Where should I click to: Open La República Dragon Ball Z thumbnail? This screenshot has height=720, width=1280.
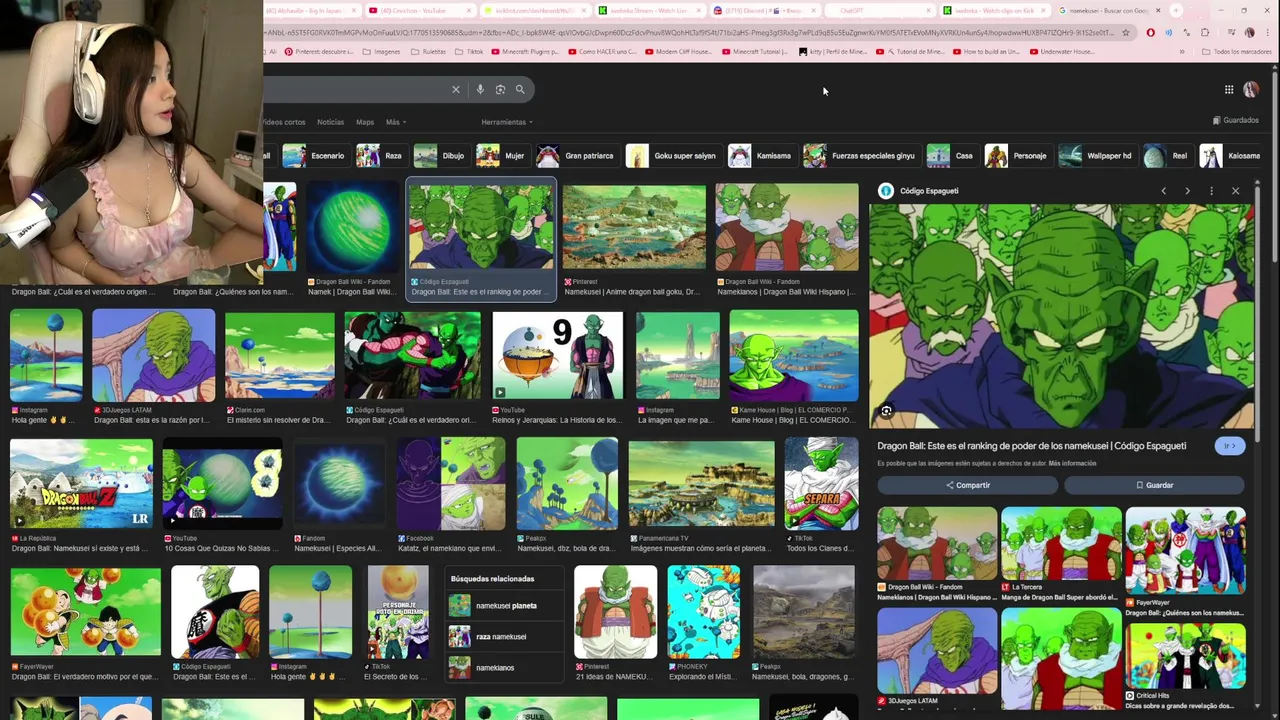point(81,483)
